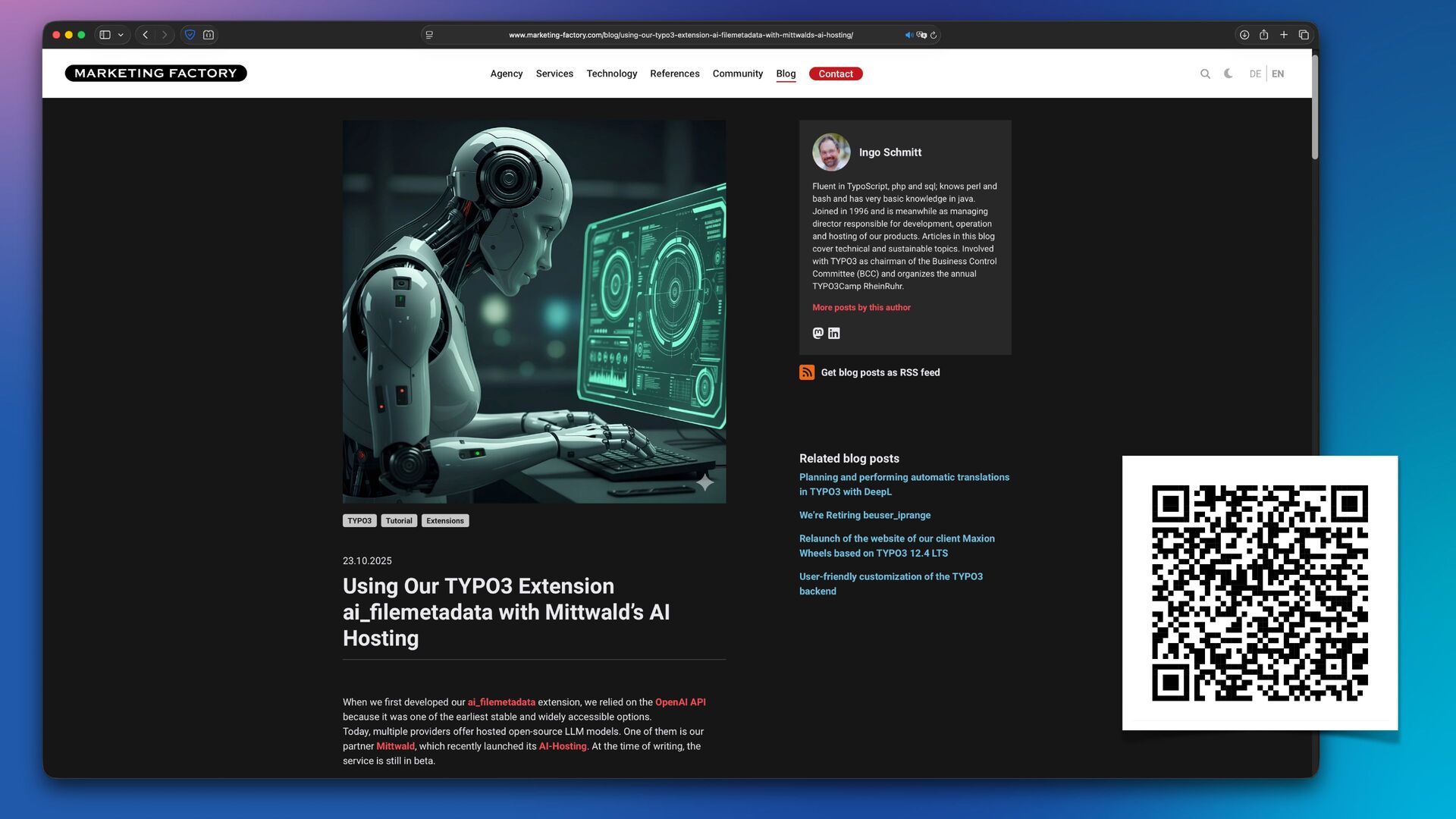Image resolution: width=1456 pixels, height=819 pixels.
Task: Click the orange RSS feed icon
Action: click(x=807, y=372)
